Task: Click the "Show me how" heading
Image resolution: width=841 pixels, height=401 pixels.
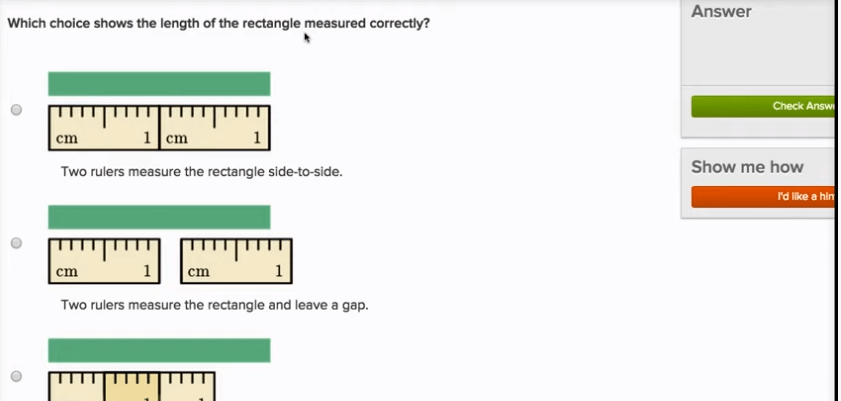Action: point(747,167)
